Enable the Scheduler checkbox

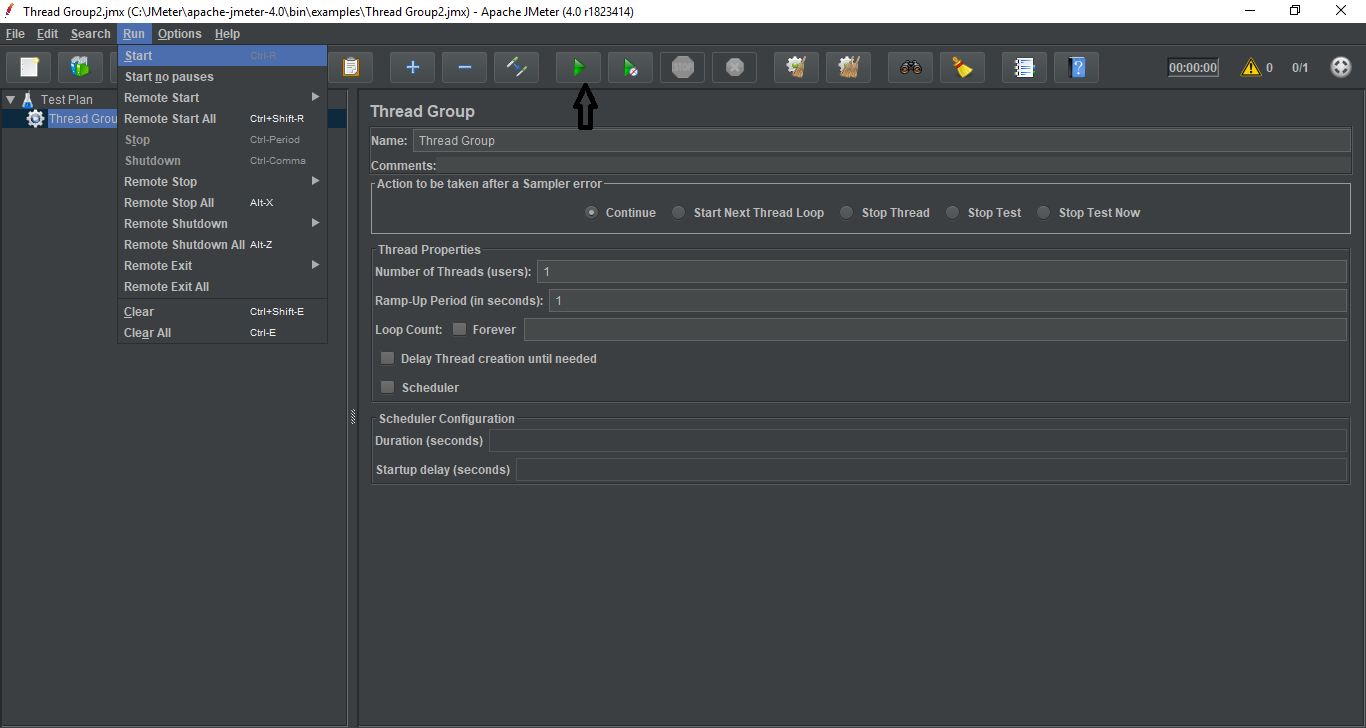click(388, 388)
